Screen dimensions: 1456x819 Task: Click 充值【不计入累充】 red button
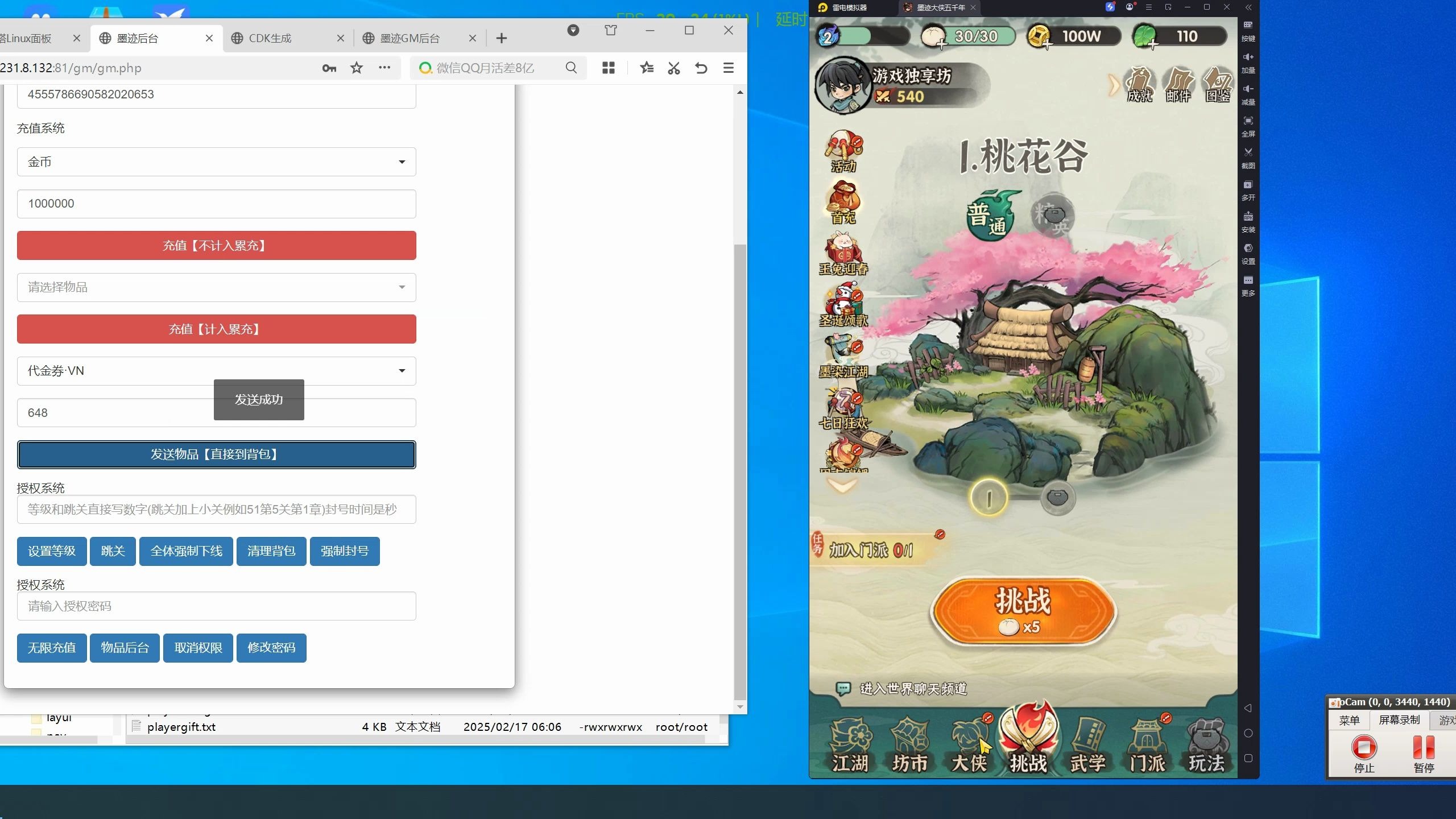coord(217,246)
